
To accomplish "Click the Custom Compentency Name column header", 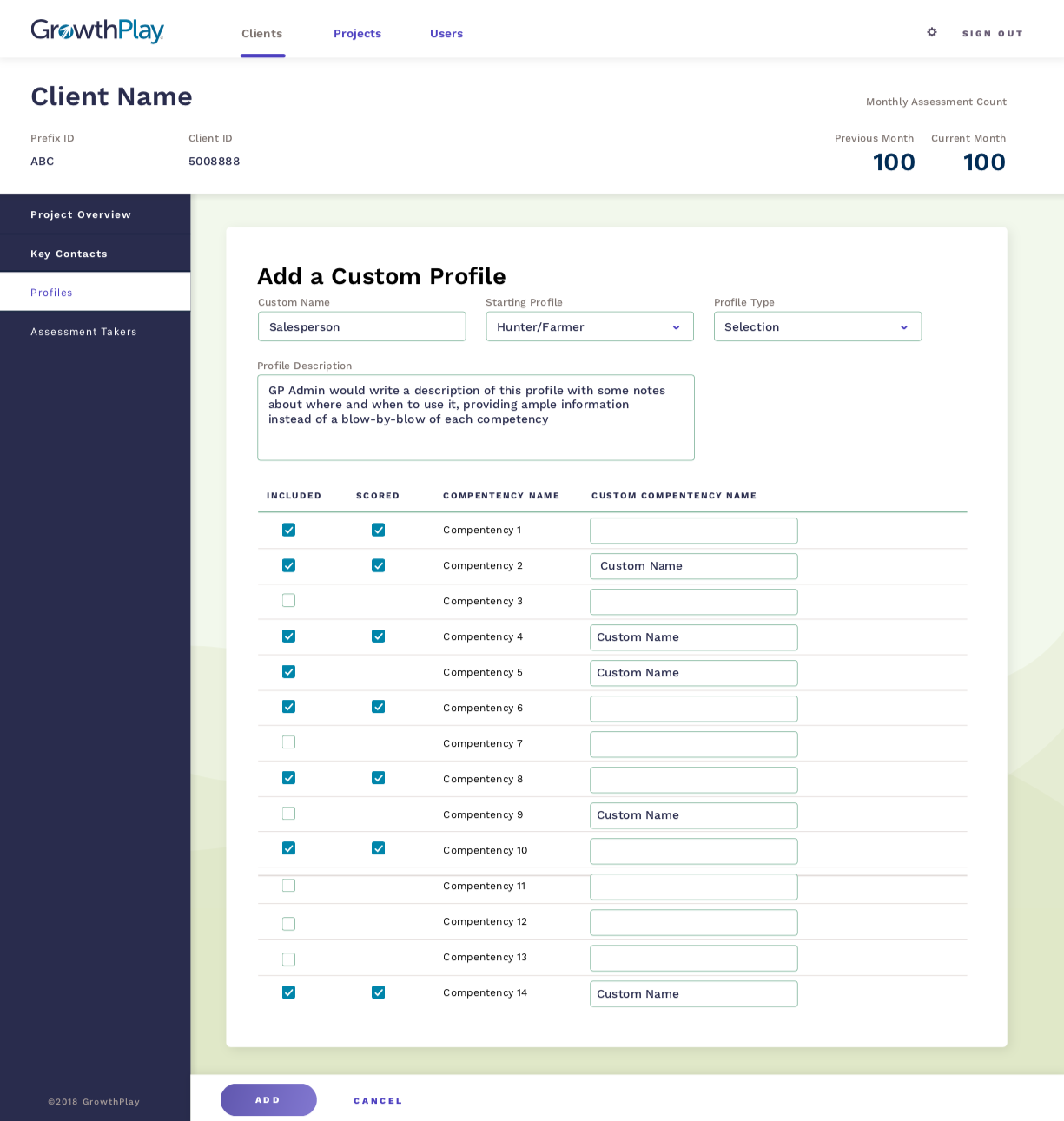I will [x=674, y=496].
